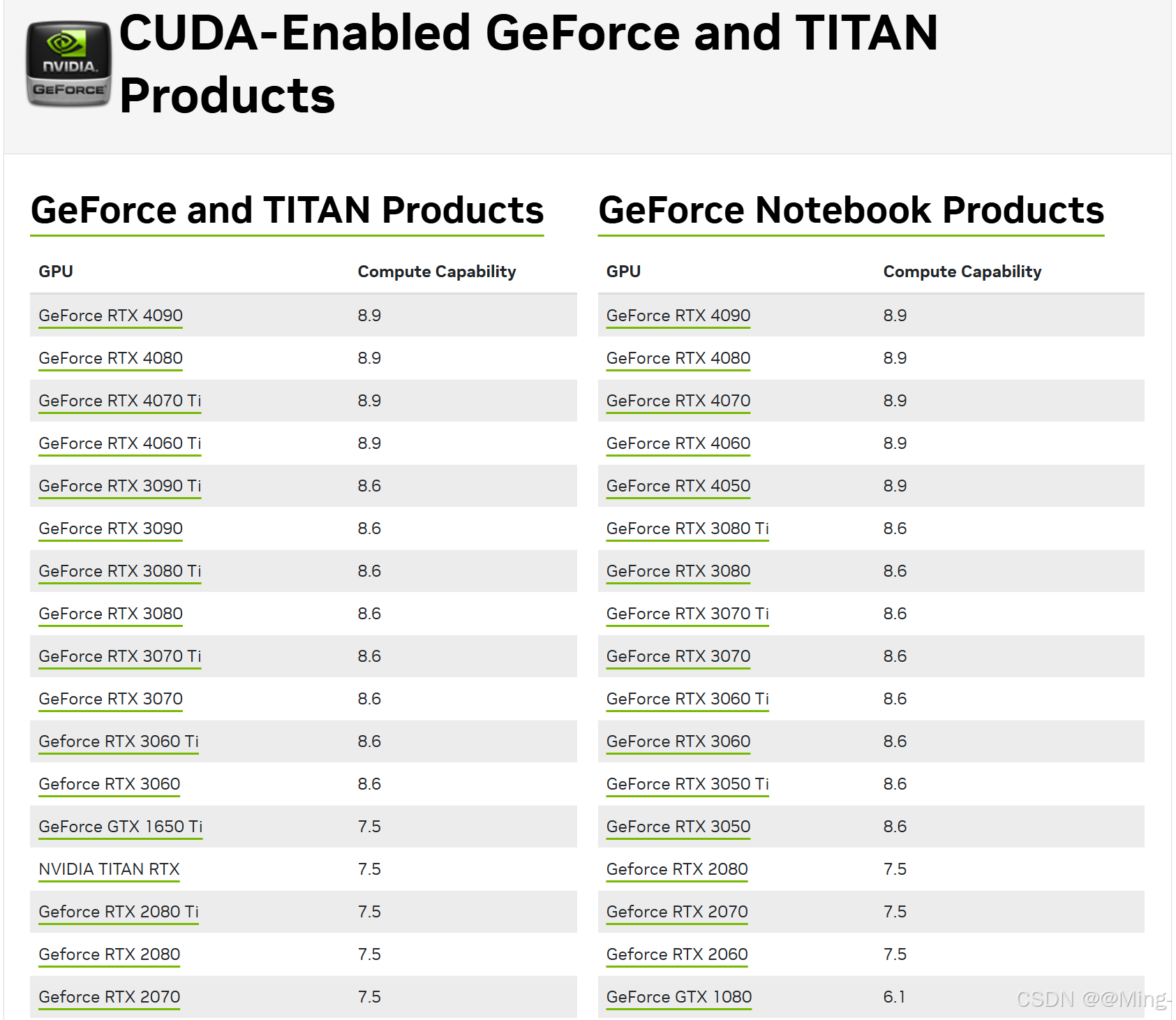Select 8.6 value for RTX 3050 Ti
Screen dimensions: 1176x1020
point(895,784)
